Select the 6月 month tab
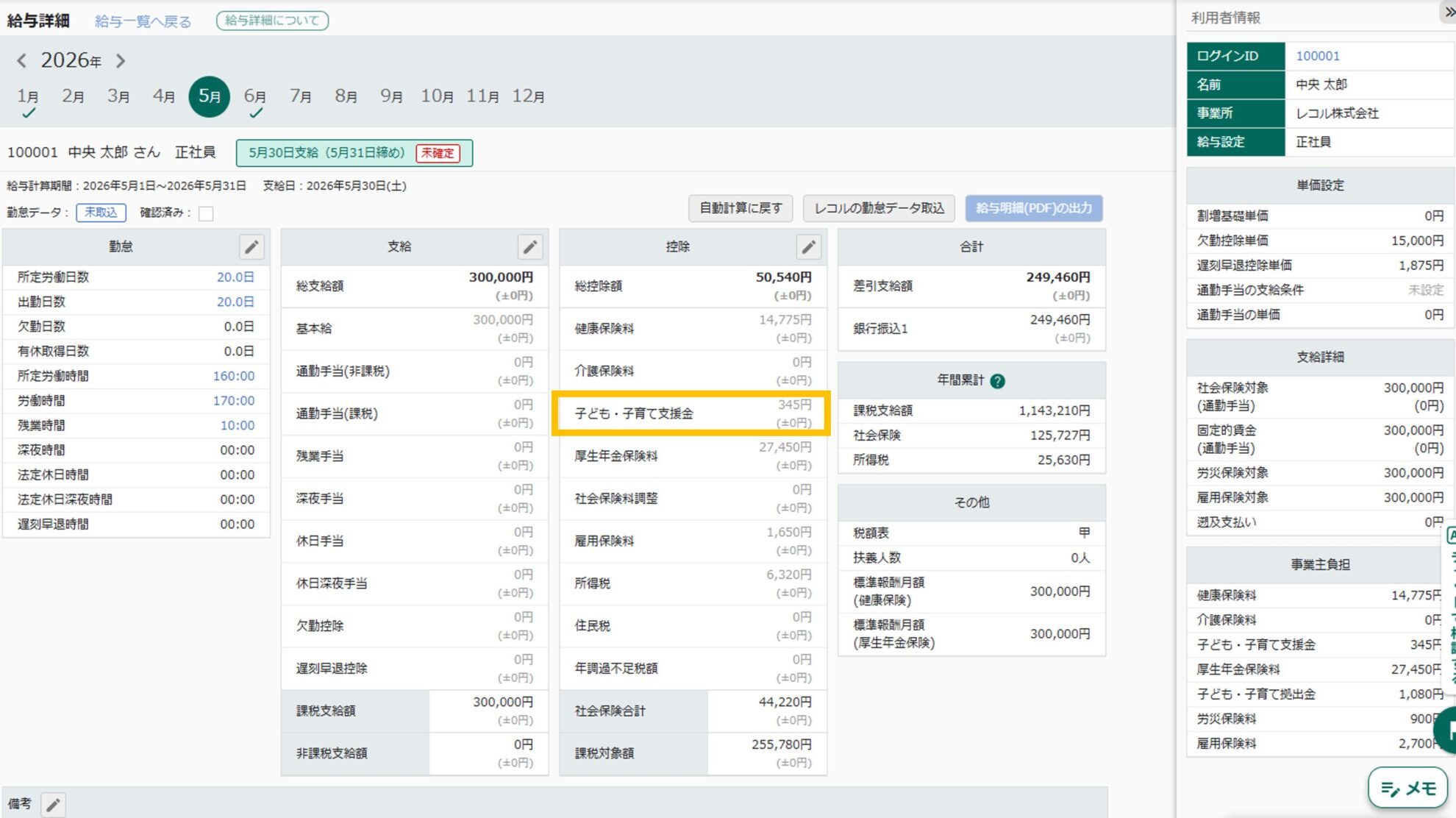The height and width of the screenshot is (818, 1456). 254,96
